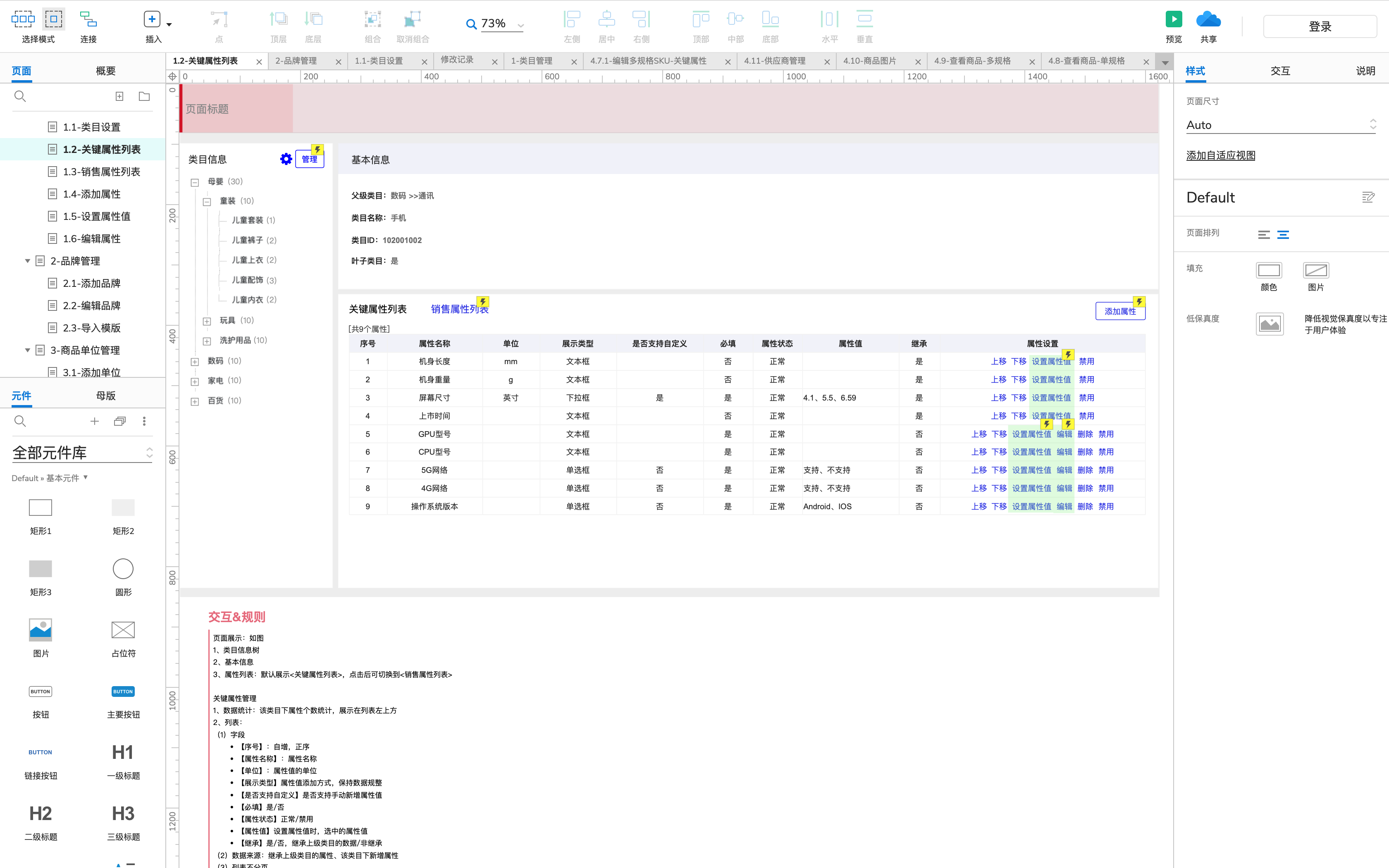Viewport: 1389px width, 868px height.
Task: Click the 右侧 align right icon
Action: point(641,19)
